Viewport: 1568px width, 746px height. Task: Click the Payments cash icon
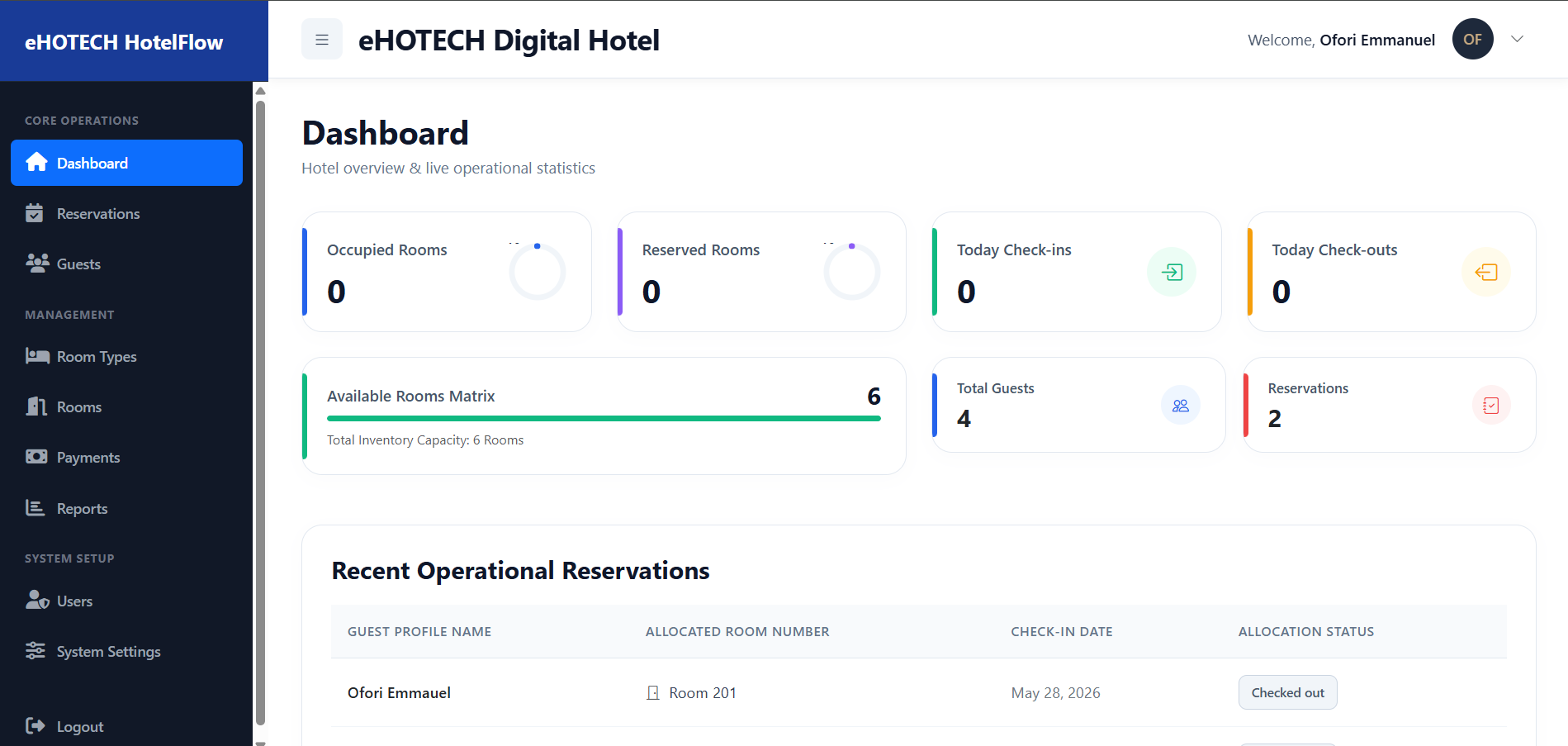click(x=36, y=456)
